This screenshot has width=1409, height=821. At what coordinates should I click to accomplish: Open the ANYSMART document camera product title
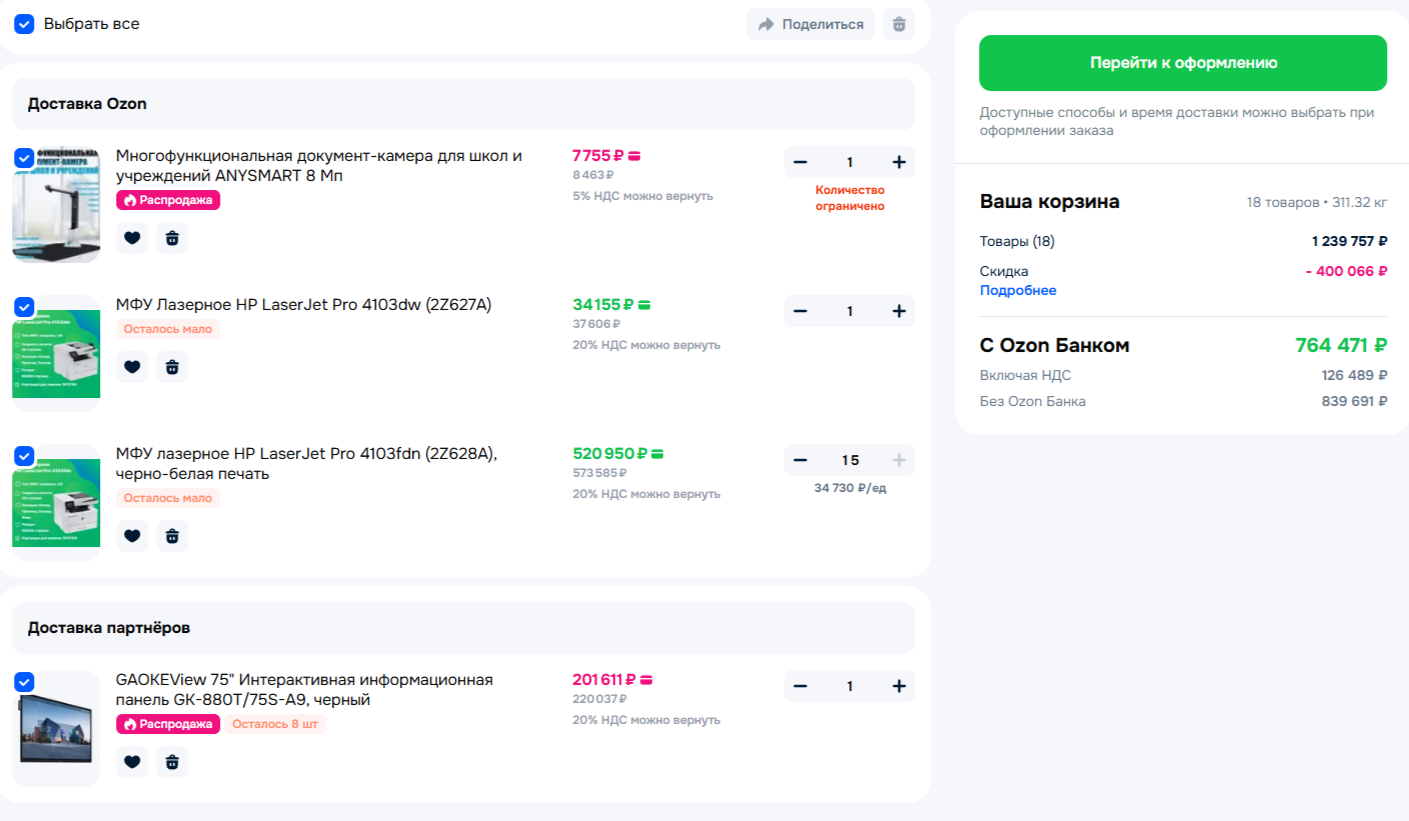(319, 166)
